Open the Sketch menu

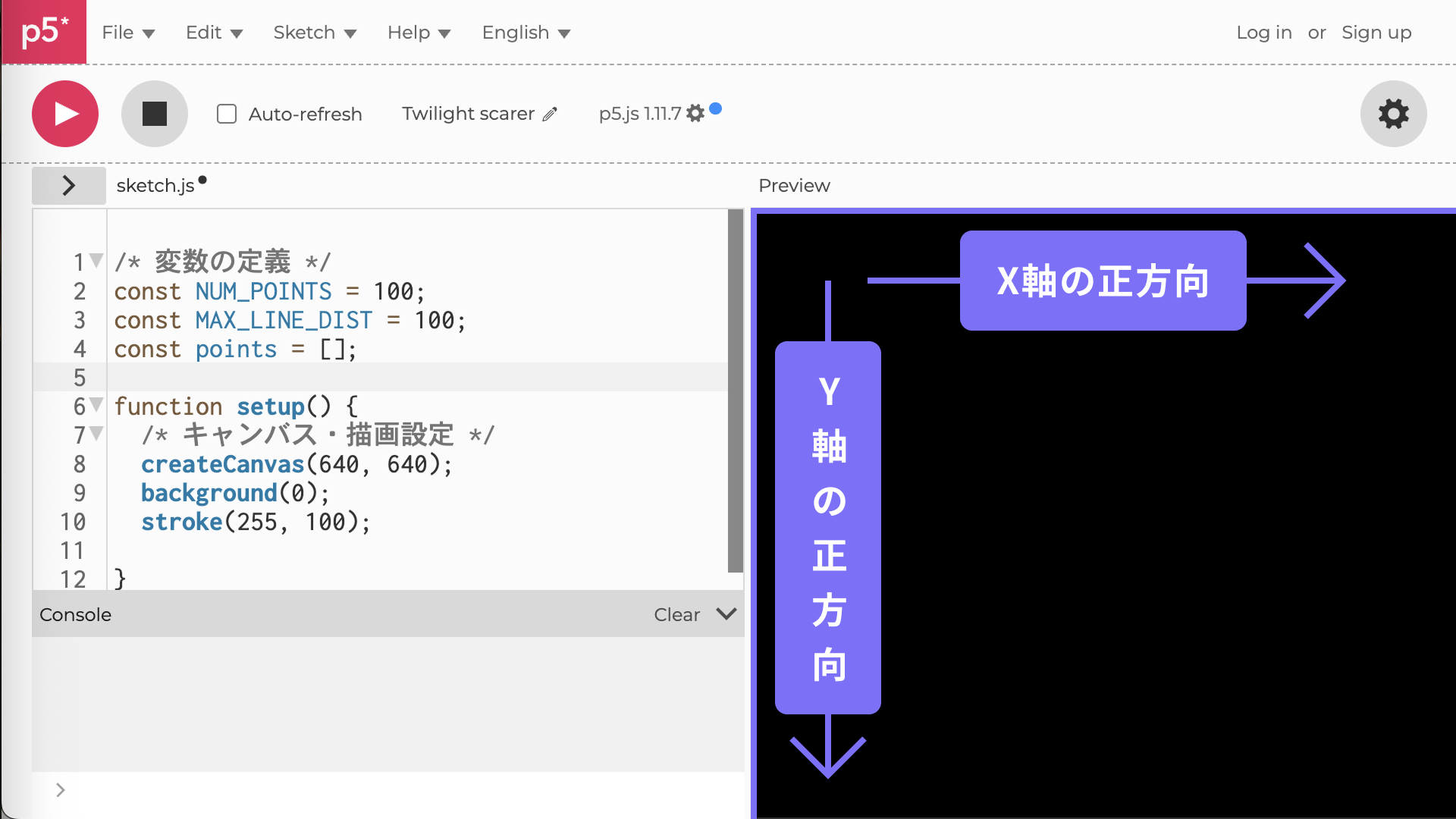315,33
